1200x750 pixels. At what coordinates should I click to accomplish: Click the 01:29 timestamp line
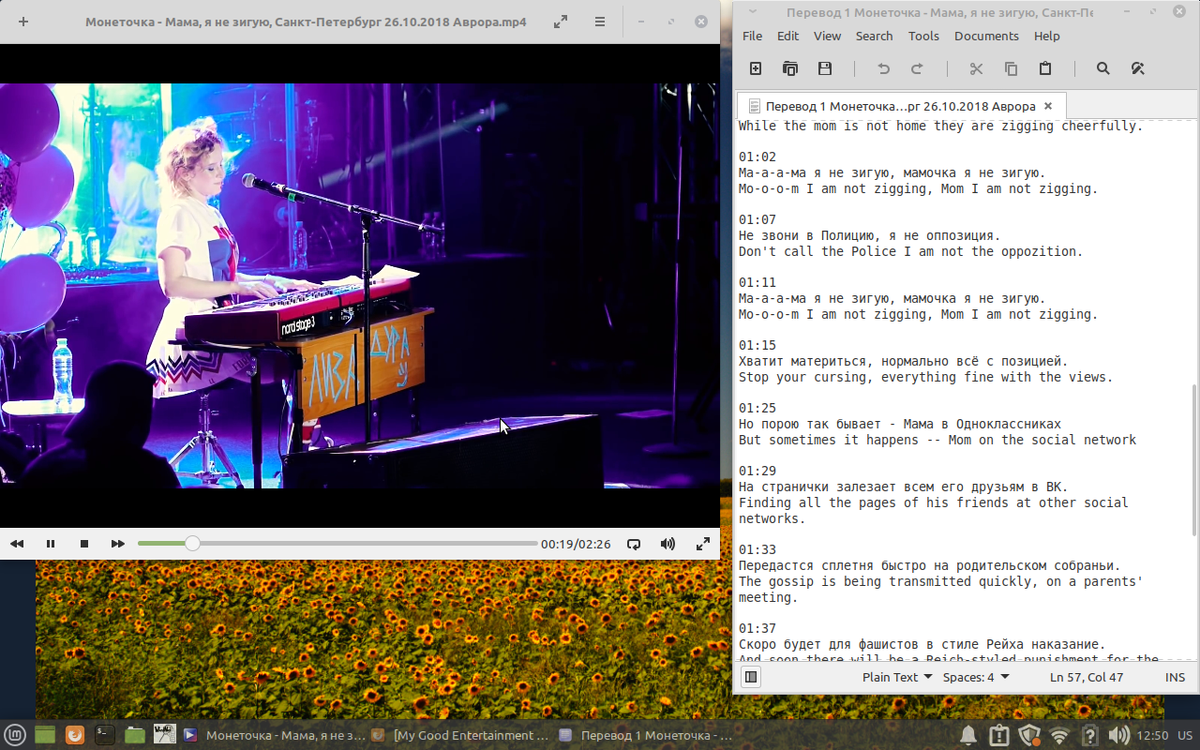pos(757,471)
